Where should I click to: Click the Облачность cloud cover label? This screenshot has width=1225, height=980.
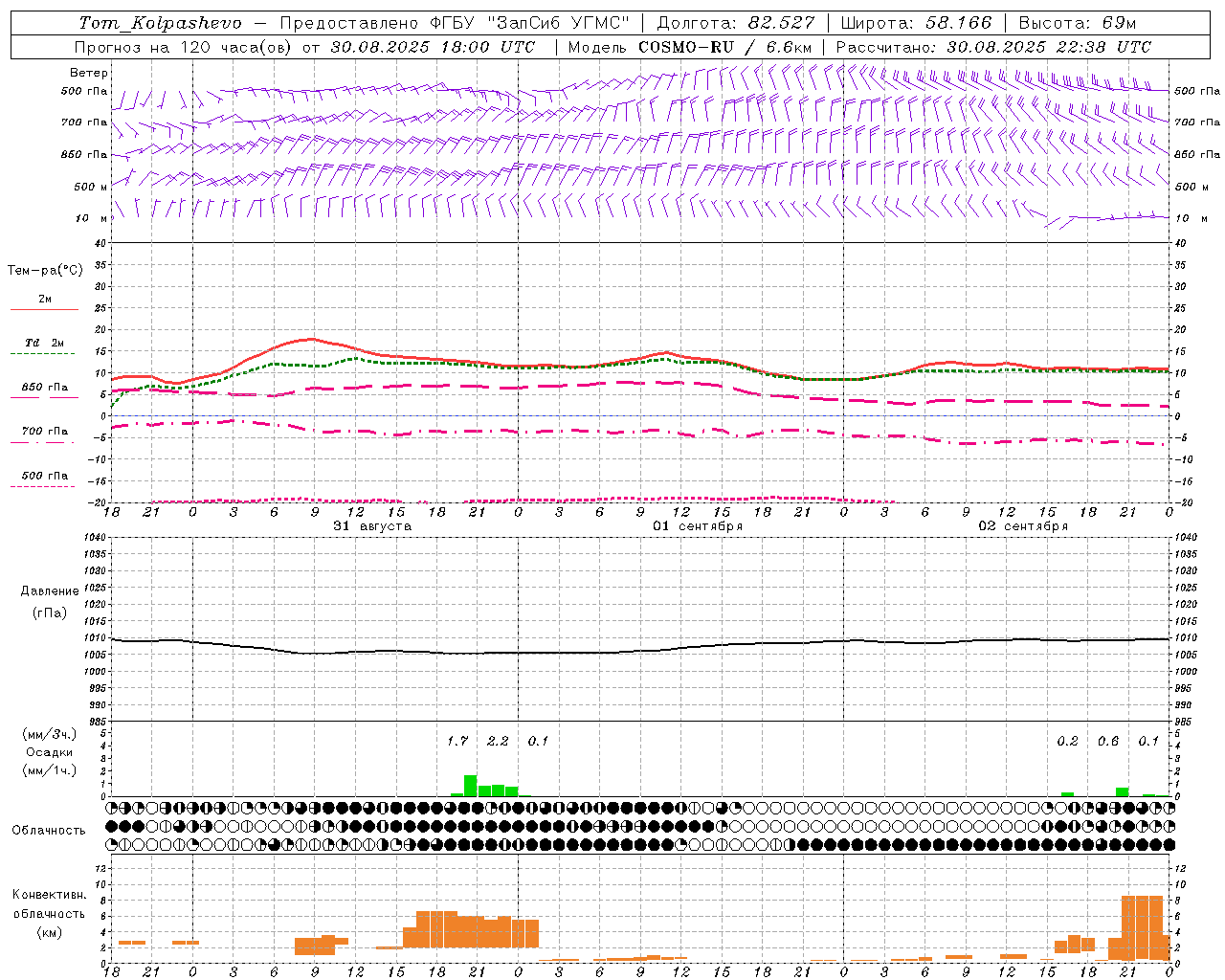pyautogui.click(x=49, y=831)
